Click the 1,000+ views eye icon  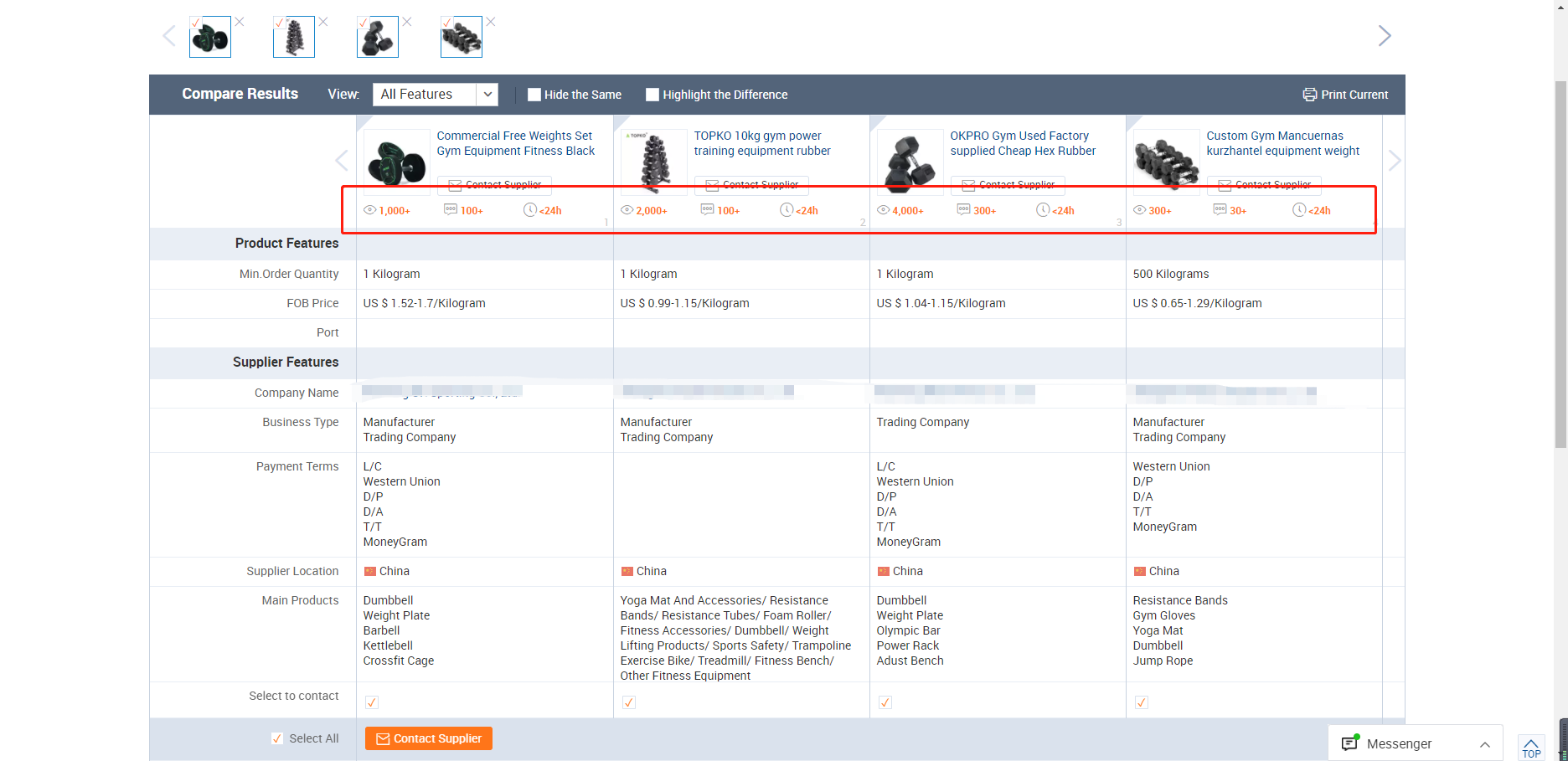click(369, 210)
